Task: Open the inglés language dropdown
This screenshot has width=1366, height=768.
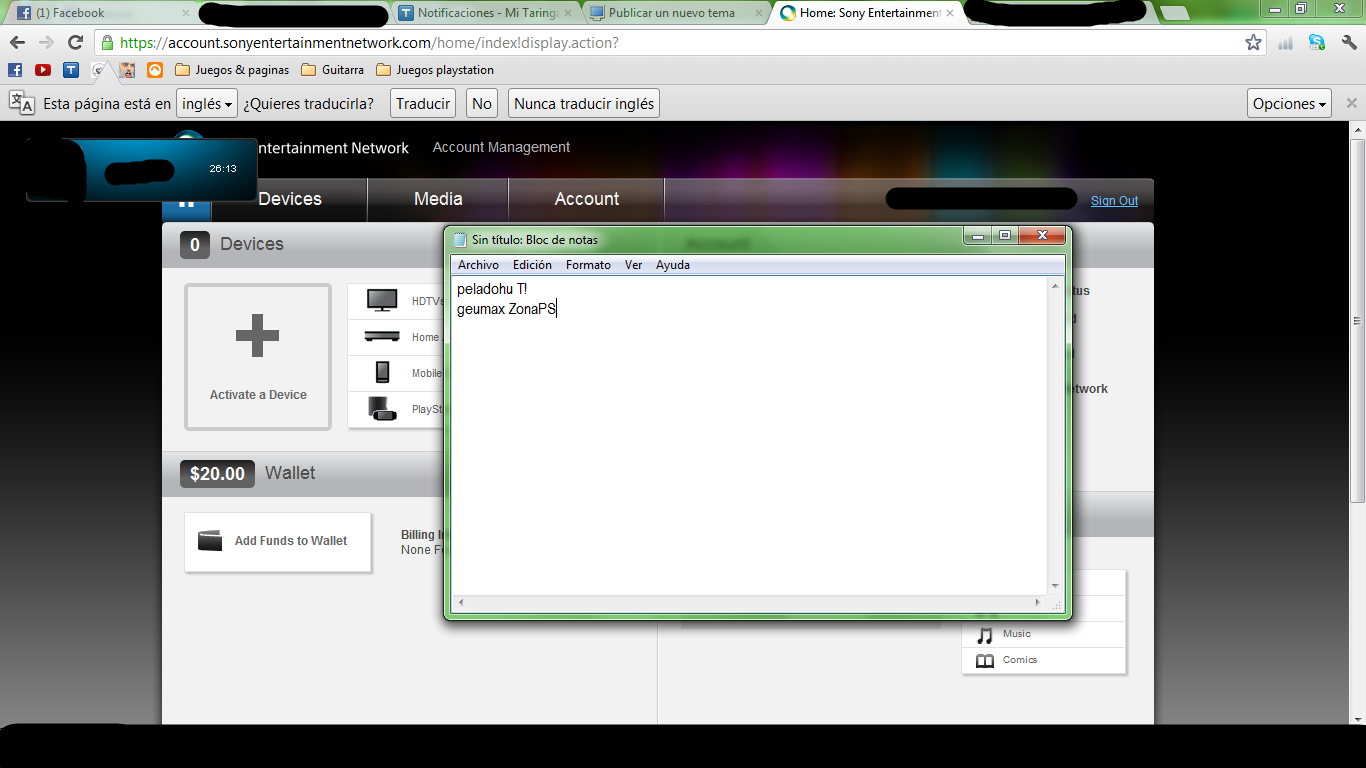Action: tap(207, 103)
